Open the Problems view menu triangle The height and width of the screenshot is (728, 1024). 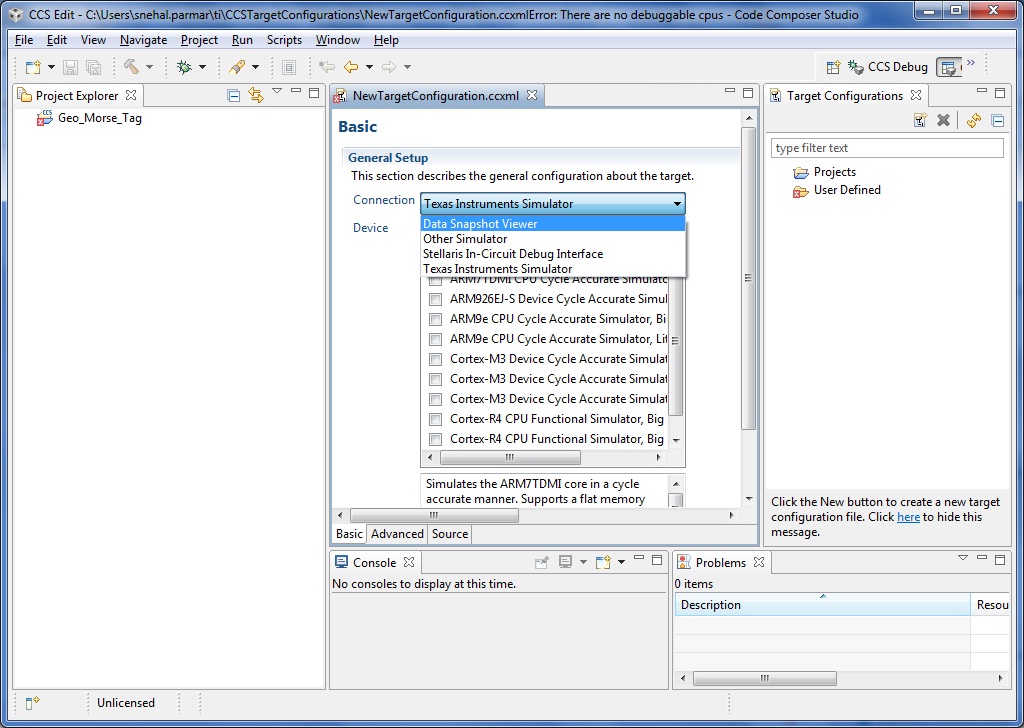tap(963, 558)
